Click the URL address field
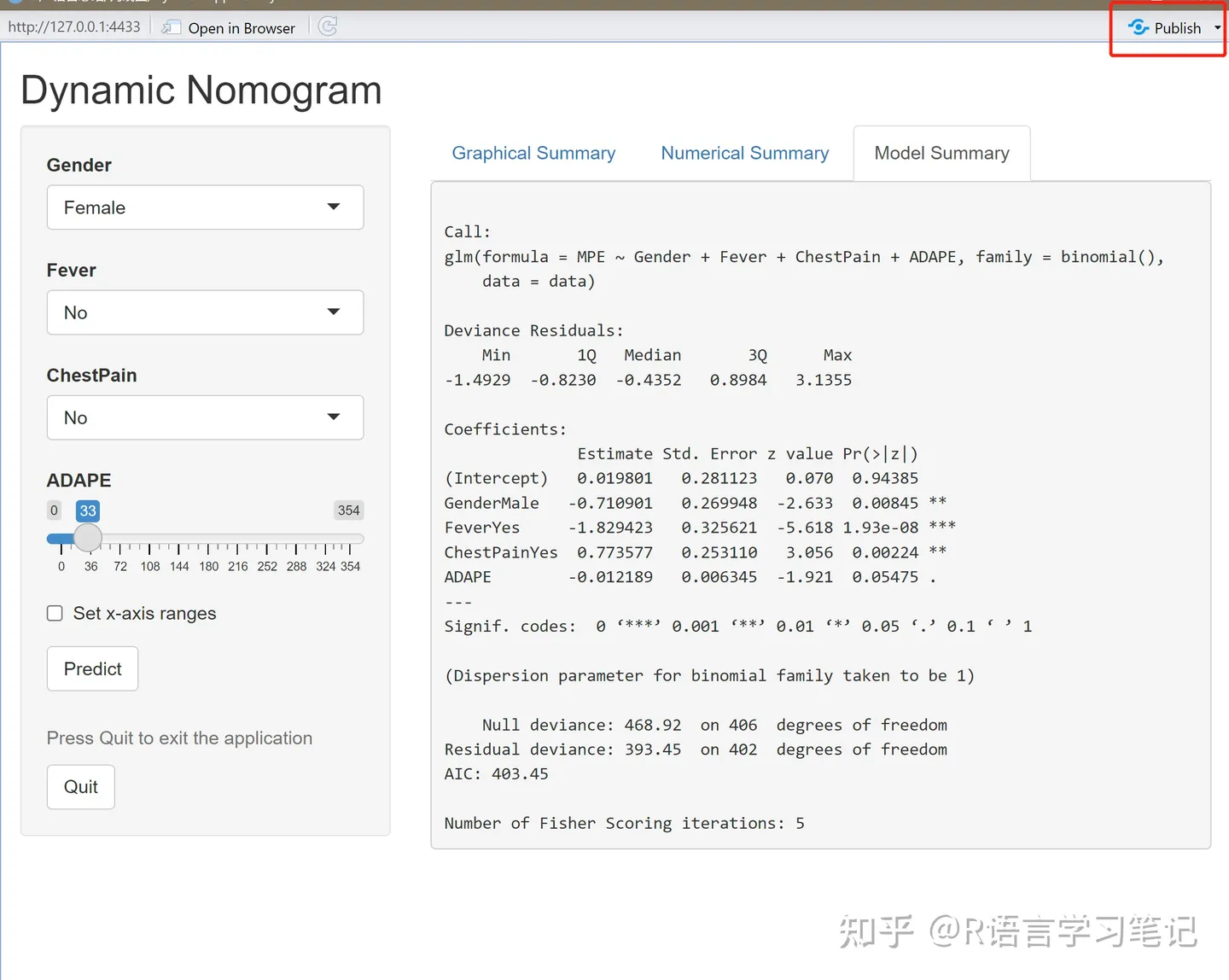 click(74, 26)
